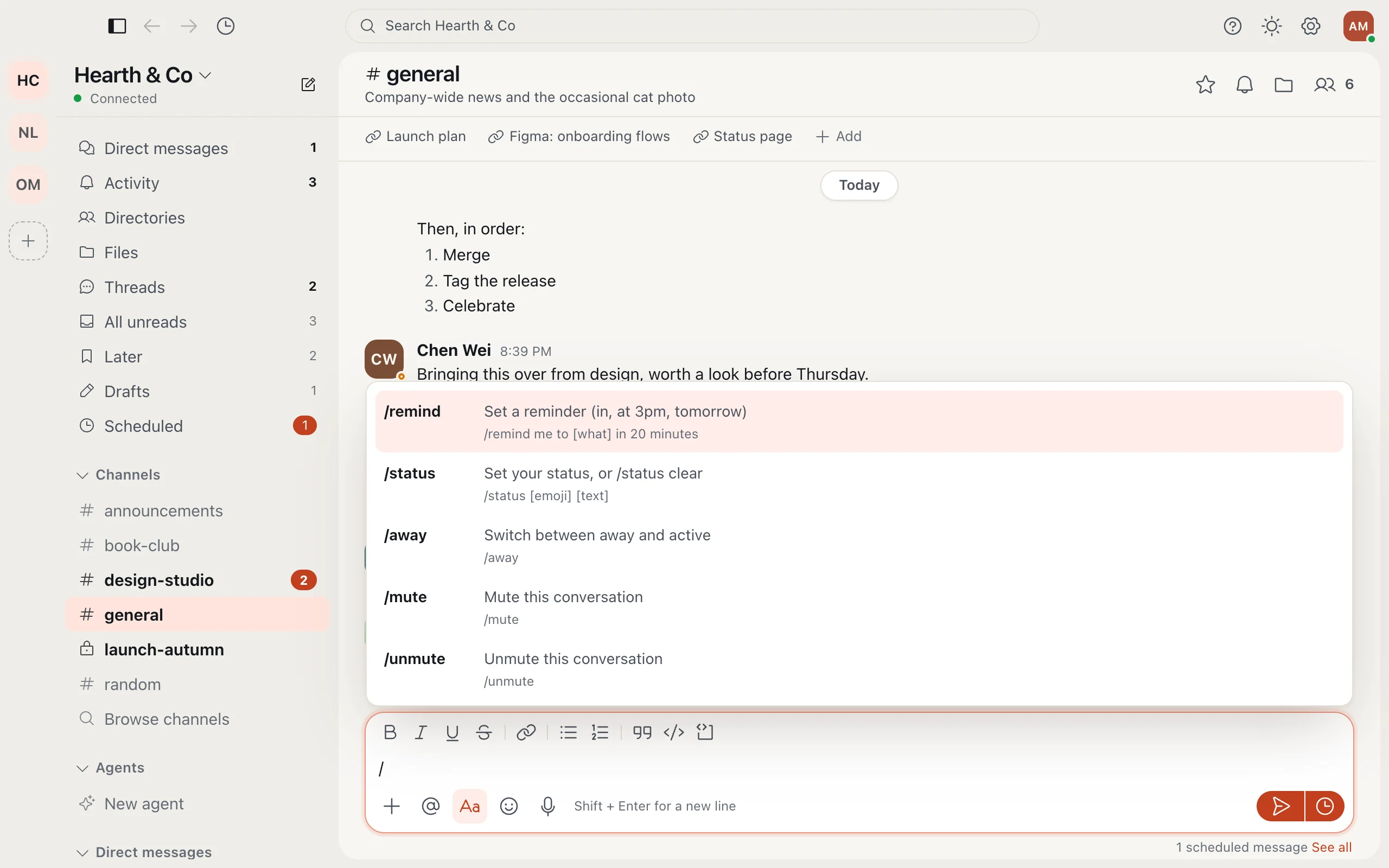Insert a numbered list
This screenshot has width=1389, height=868.
point(600,732)
